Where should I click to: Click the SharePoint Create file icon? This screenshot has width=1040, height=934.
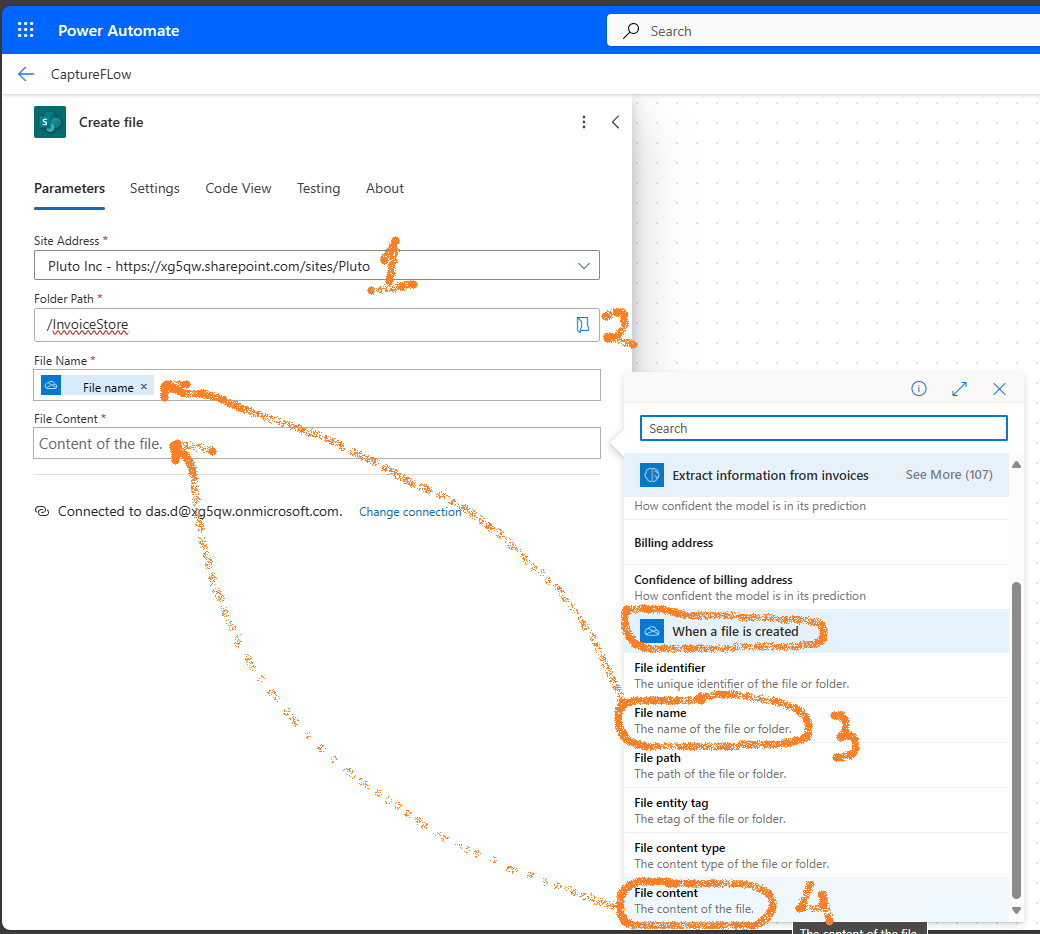coord(50,122)
